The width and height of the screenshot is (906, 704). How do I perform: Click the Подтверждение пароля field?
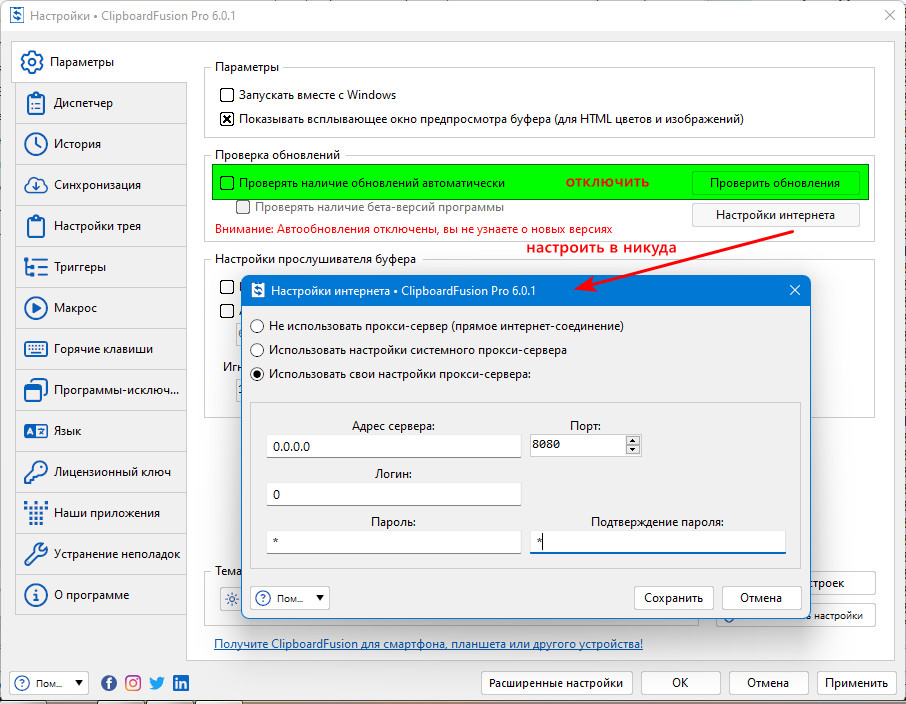[658, 542]
